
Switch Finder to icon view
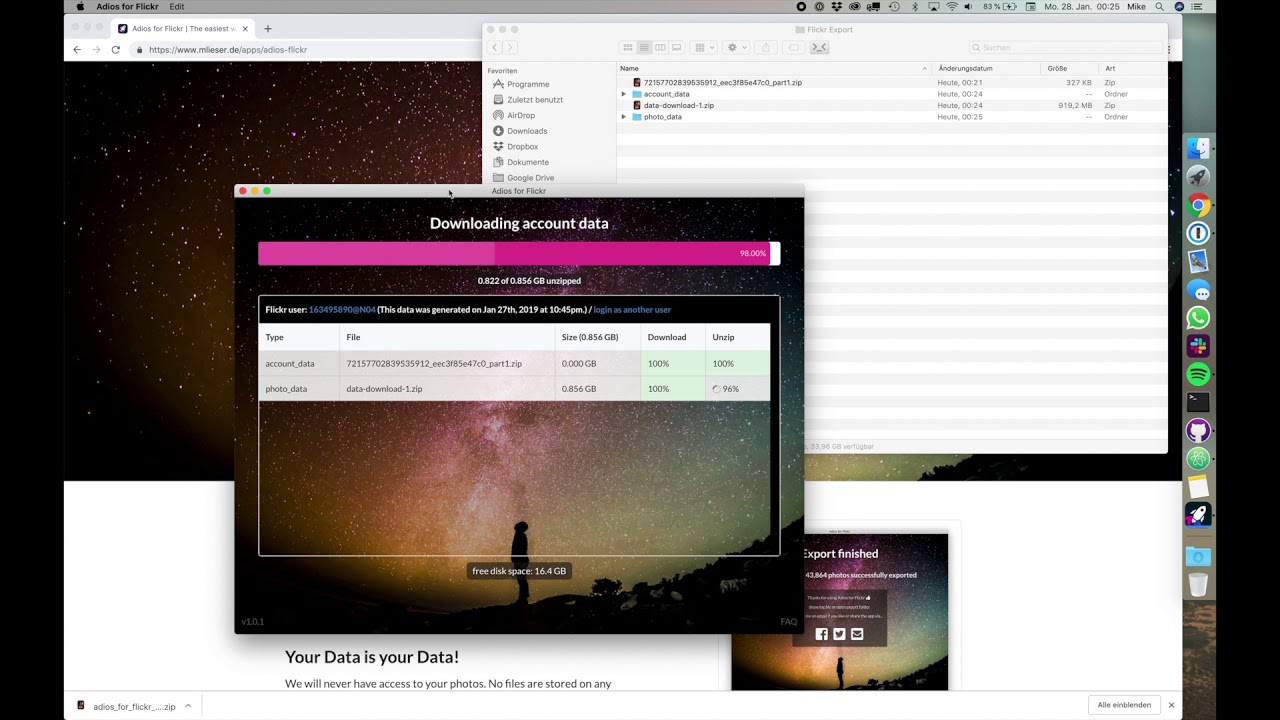coord(628,47)
